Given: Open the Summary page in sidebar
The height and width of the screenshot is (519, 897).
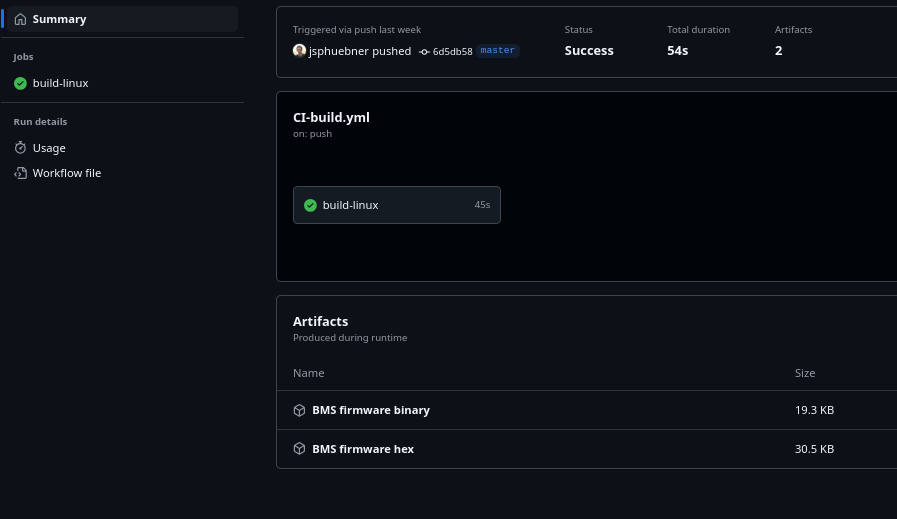Looking at the screenshot, I should coord(59,19).
